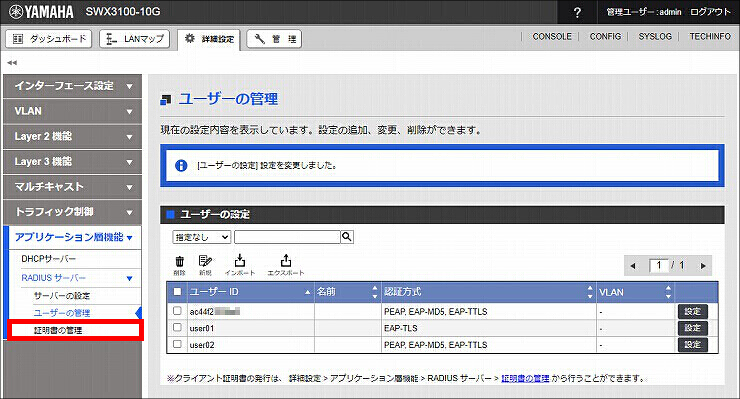Expand トラフィック制御 menu

(72, 212)
